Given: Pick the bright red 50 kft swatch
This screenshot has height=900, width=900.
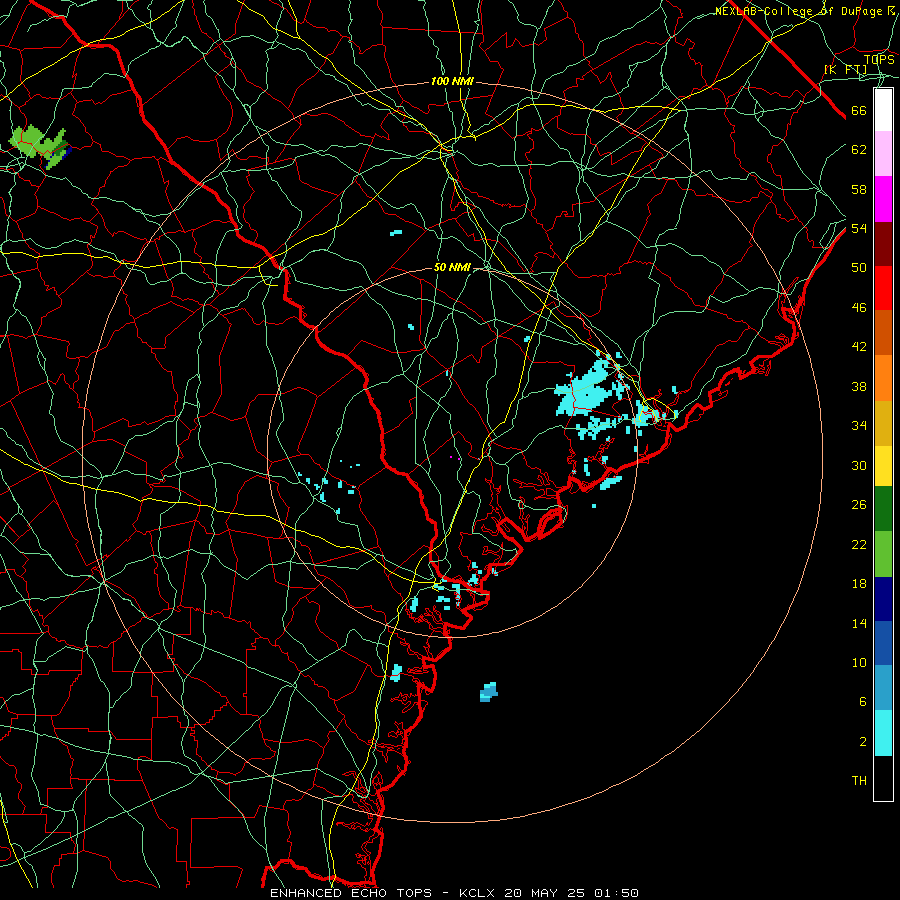Looking at the screenshot, I should coord(883,288).
